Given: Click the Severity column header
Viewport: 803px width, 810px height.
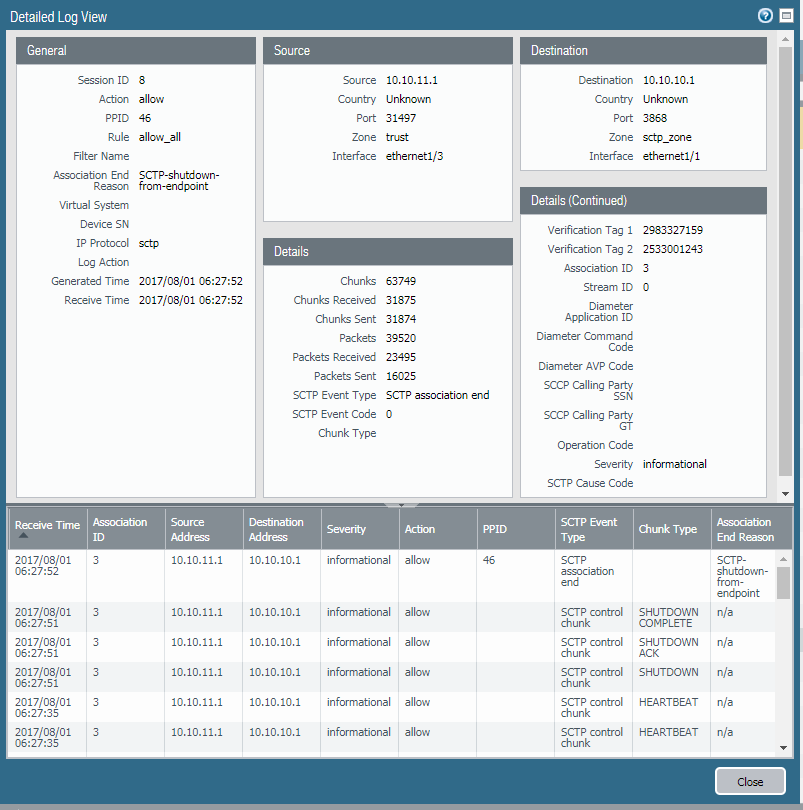Looking at the screenshot, I should (346, 529).
